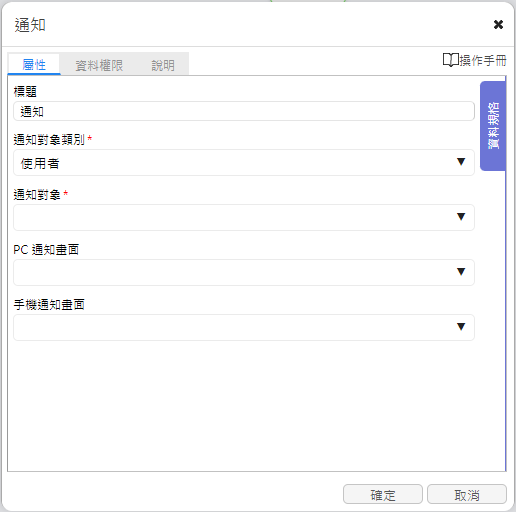The image size is (516, 512).
Task: Switch to the 屬性 tab
Action: tap(34, 64)
